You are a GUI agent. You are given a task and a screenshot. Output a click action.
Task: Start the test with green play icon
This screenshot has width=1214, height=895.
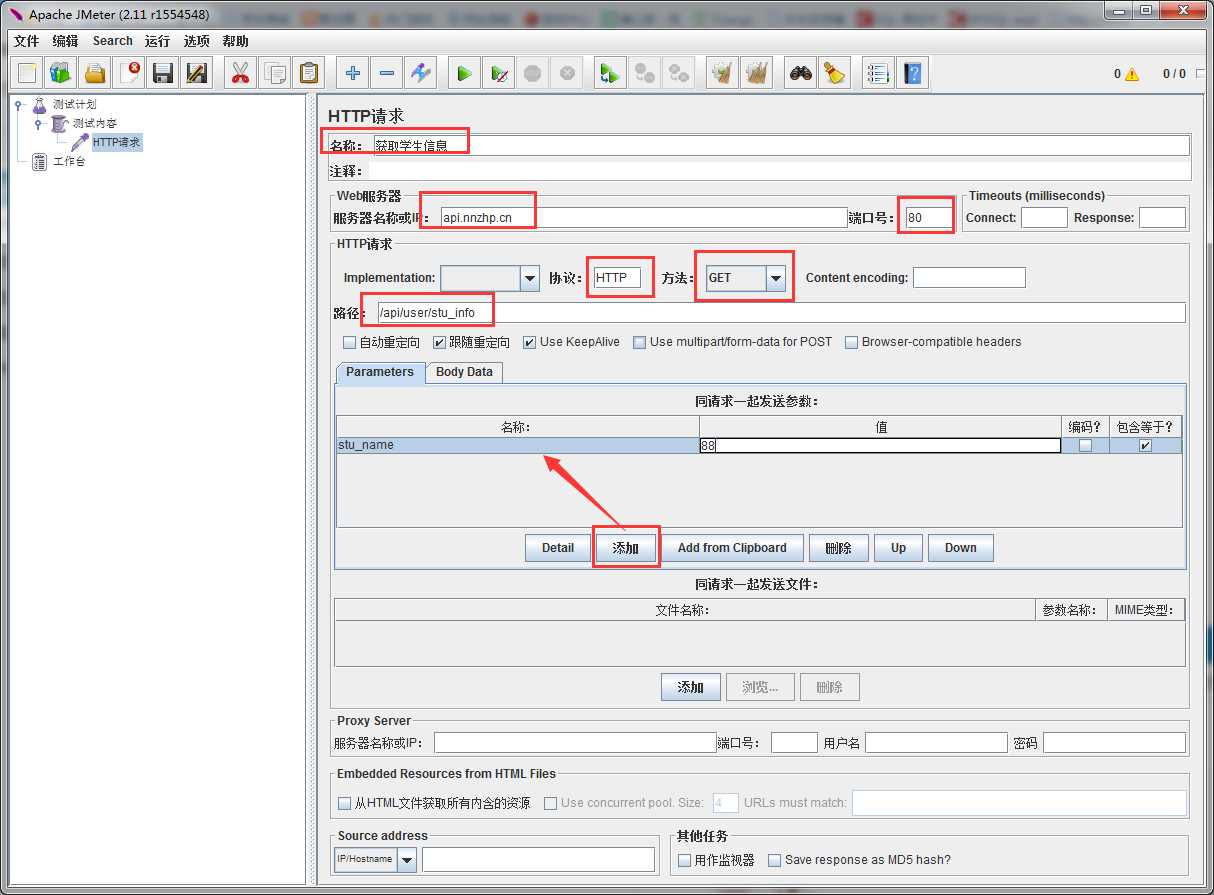tap(464, 73)
